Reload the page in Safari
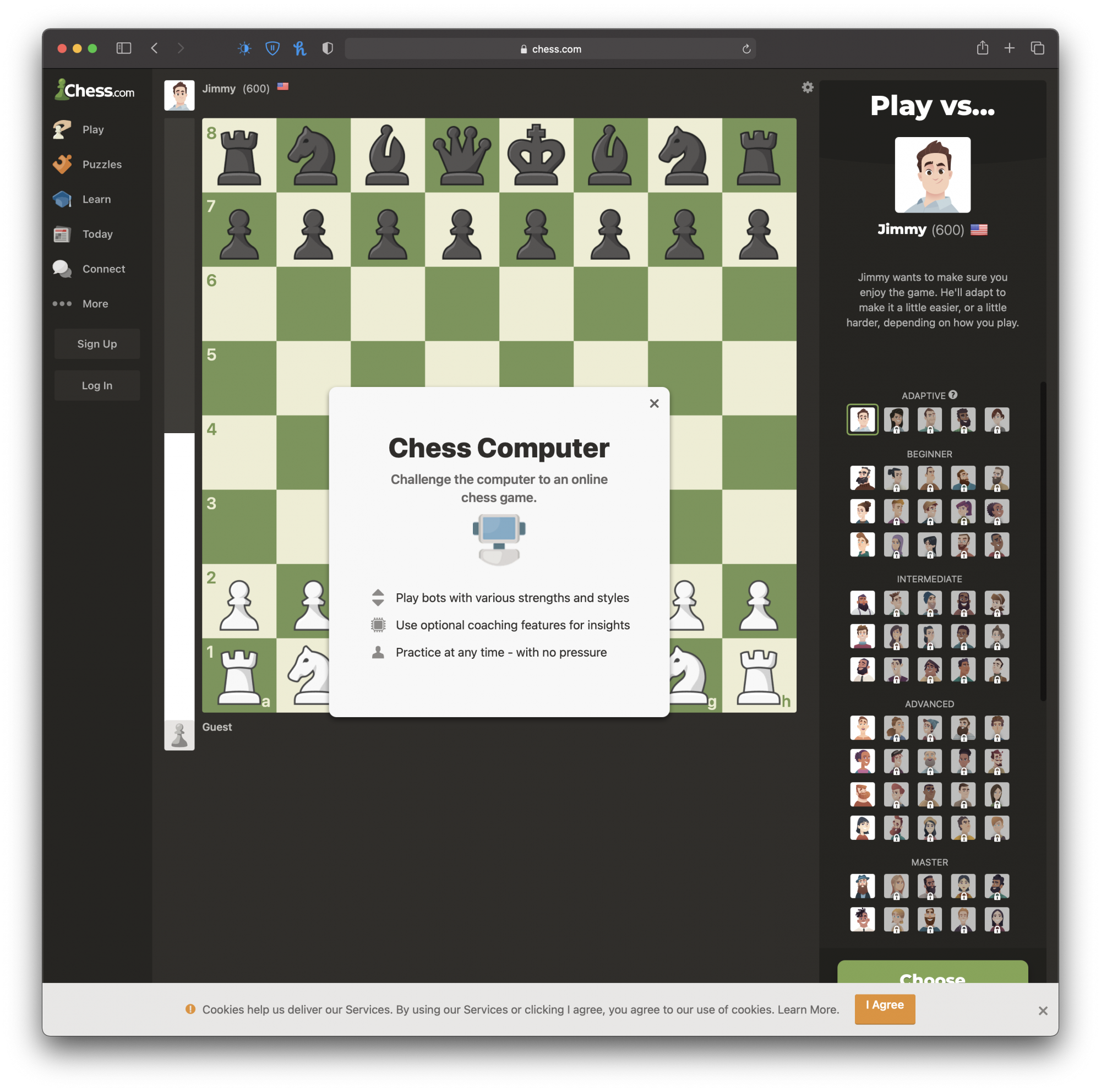The width and height of the screenshot is (1101, 1092). 746,49
